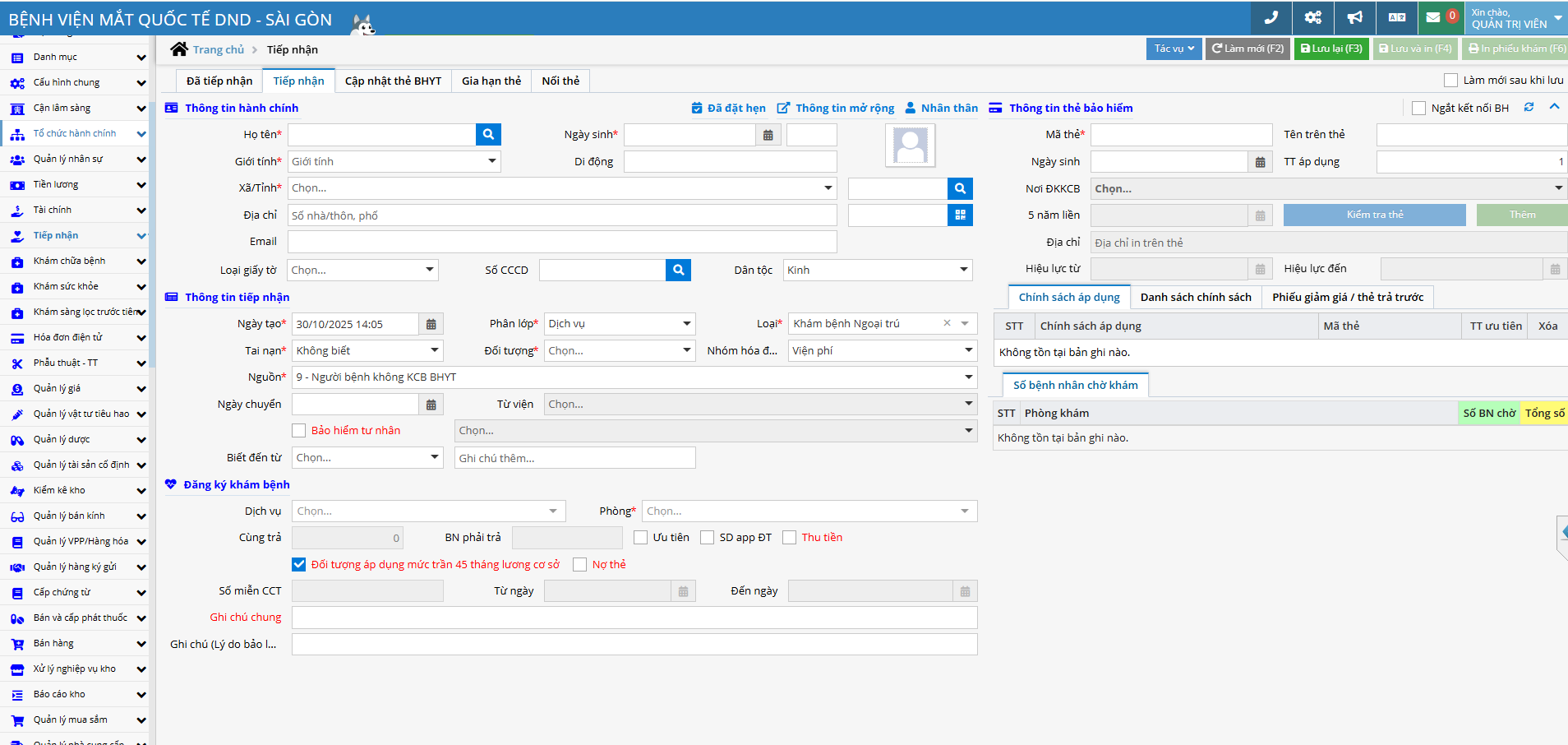This screenshot has height=745, width=1568.
Task: Open the Giới tính dropdown
Action: tap(394, 161)
